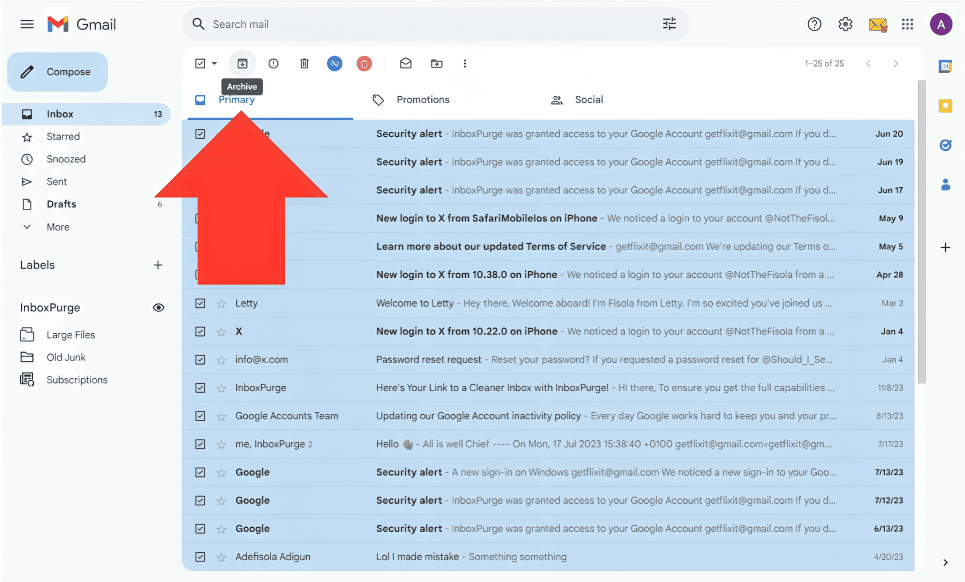Archive the selected emails
The image size is (965, 582).
[242, 63]
